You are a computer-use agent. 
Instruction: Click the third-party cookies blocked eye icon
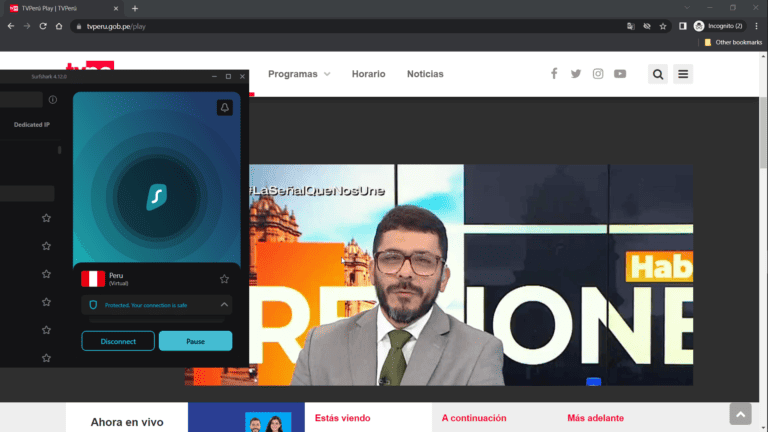pyautogui.click(x=647, y=26)
